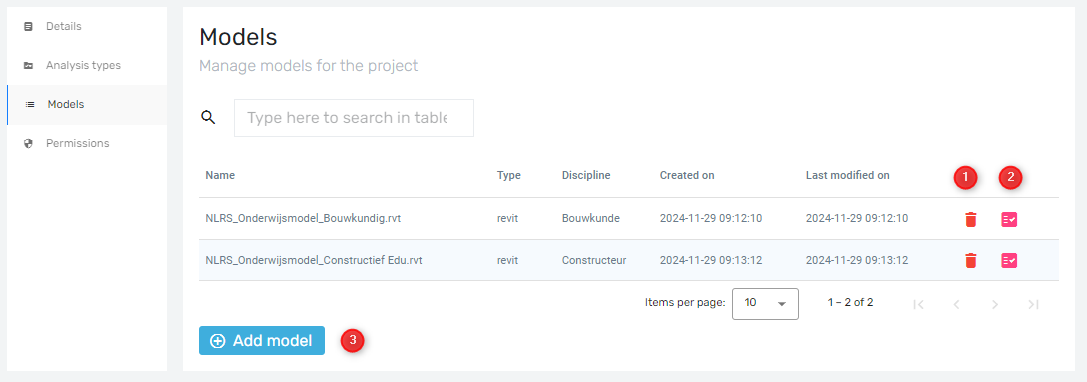Select NLRS_Onderwijsmodel_Constructief Edu.rvt name cell
The height and width of the screenshot is (382, 1087).
pyautogui.click(x=314, y=260)
